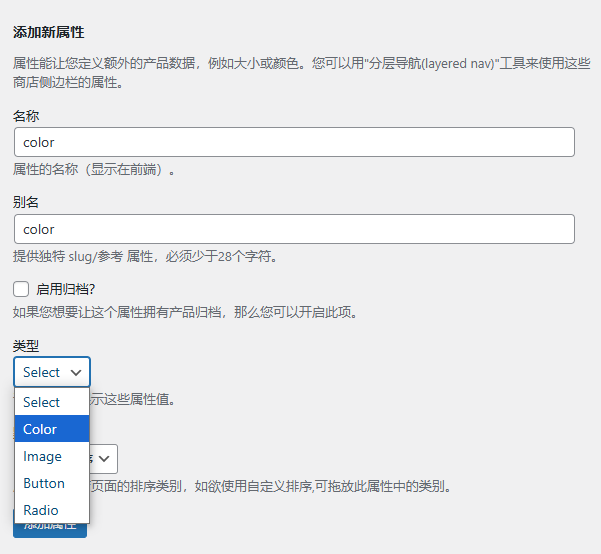Click the help text under 启用归档
601x554 pixels.
click(x=185, y=312)
